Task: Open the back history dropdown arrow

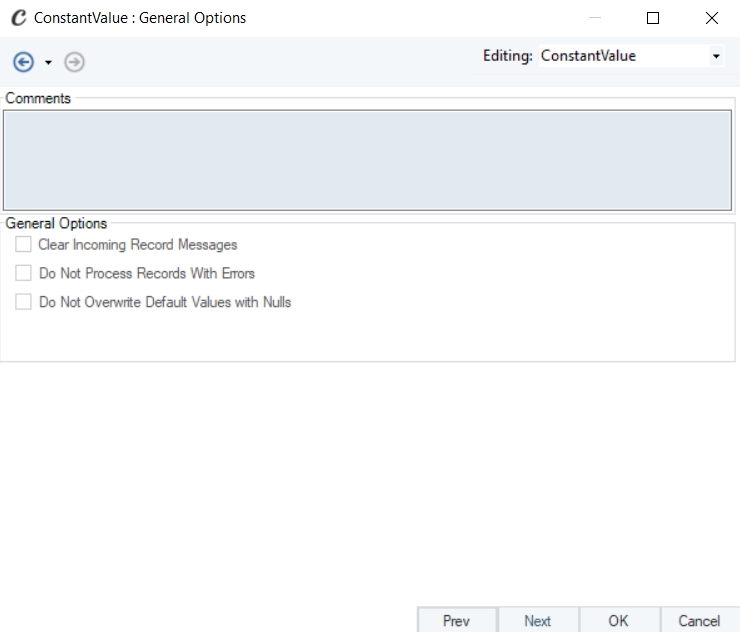Action: 48,63
